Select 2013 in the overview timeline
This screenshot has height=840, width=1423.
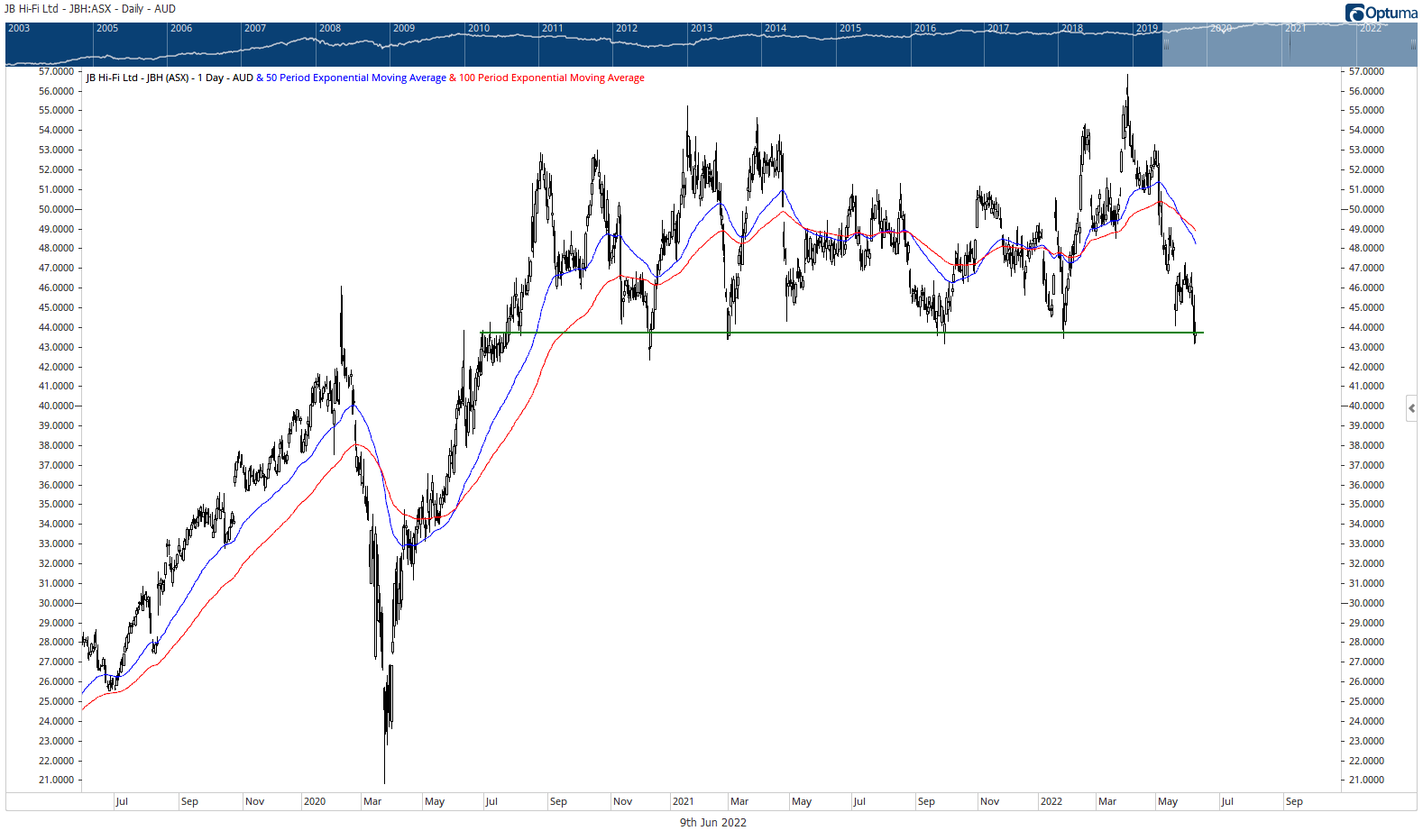pos(702,29)
